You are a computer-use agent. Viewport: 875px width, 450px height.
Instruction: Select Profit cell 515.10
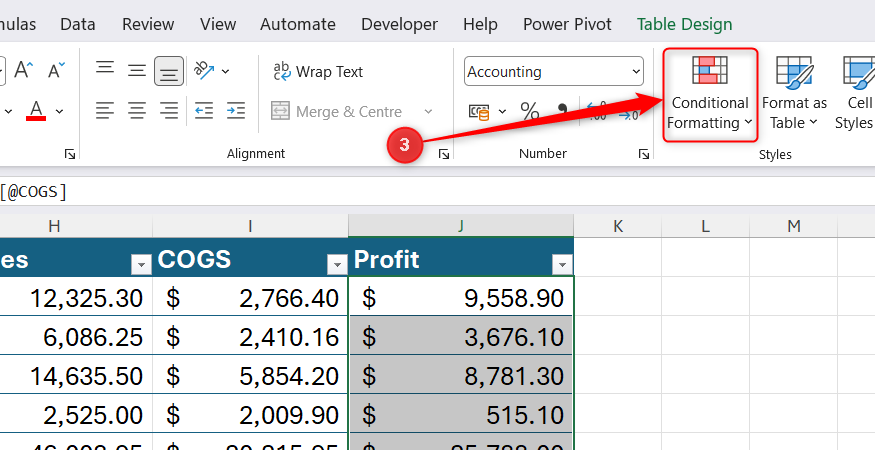(461, 414)
